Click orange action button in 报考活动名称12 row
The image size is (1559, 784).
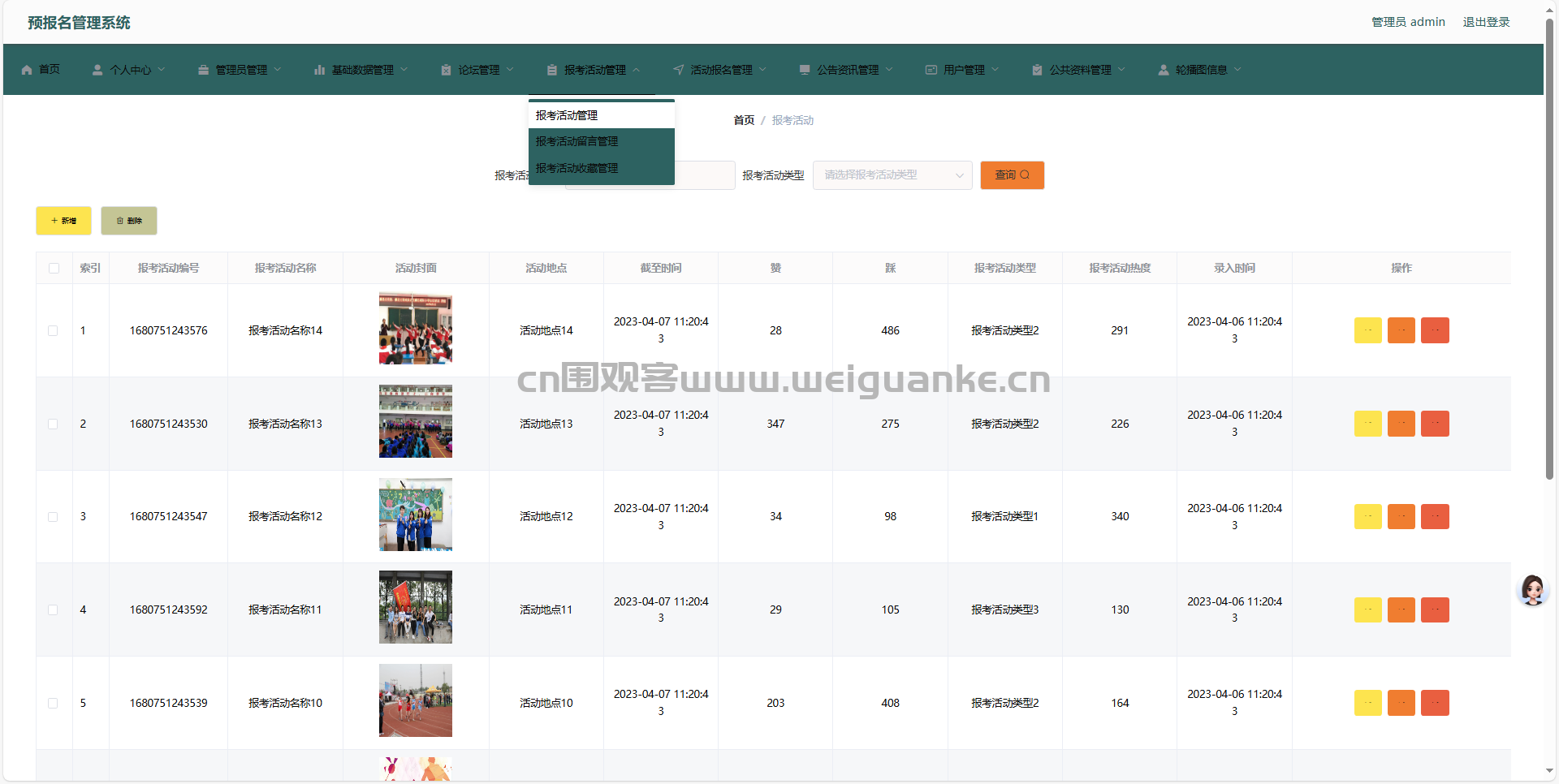1401,516
